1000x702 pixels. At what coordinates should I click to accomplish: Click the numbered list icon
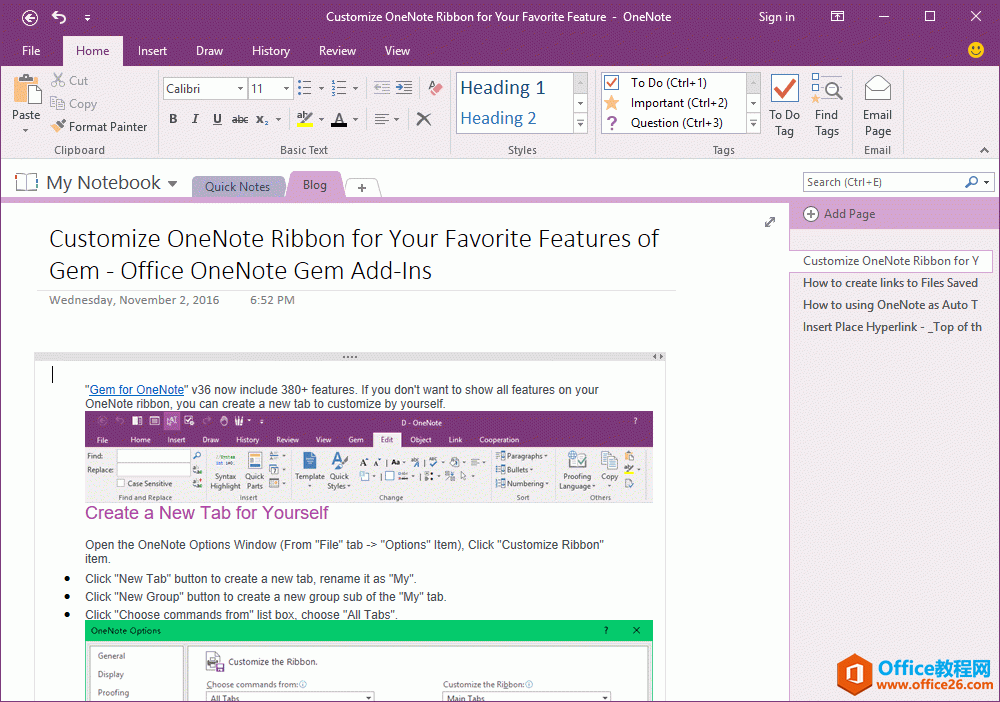click(x=339, y=88)
